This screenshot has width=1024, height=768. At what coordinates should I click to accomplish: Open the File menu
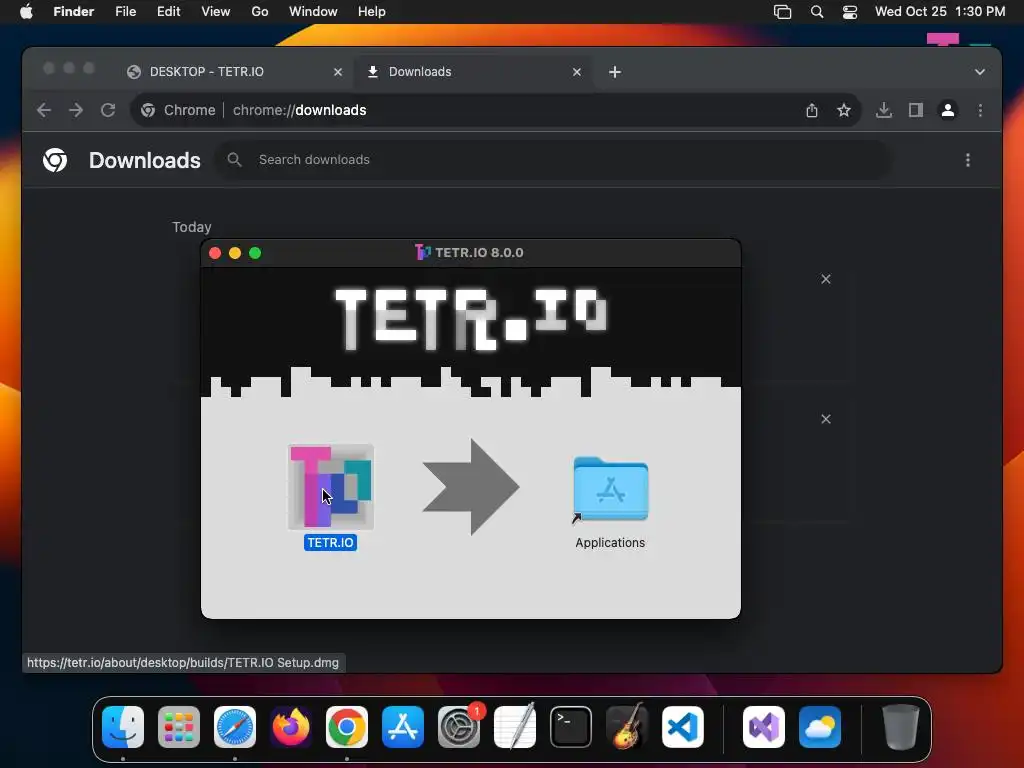(125, 12)
